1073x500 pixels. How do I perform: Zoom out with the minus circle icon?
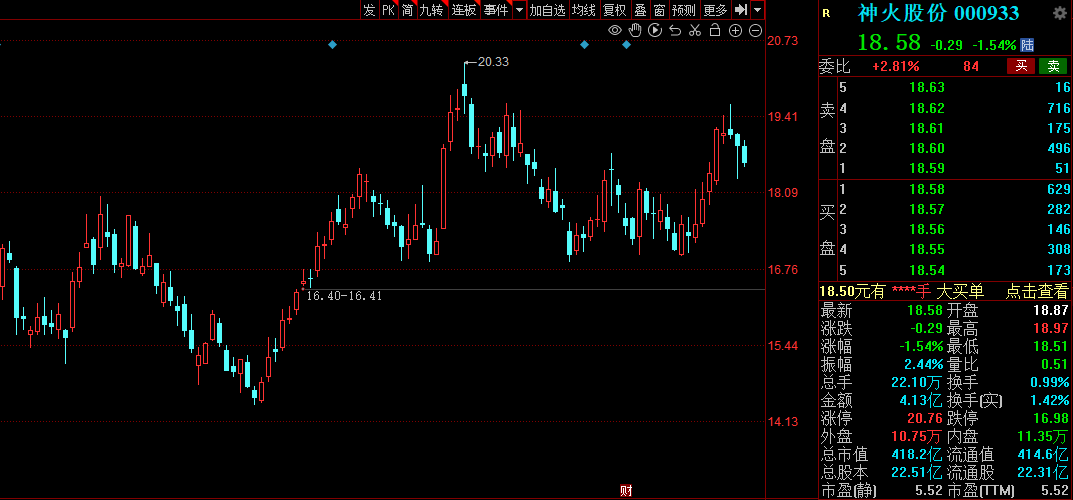pyautogui.click(x=756, y=31)
